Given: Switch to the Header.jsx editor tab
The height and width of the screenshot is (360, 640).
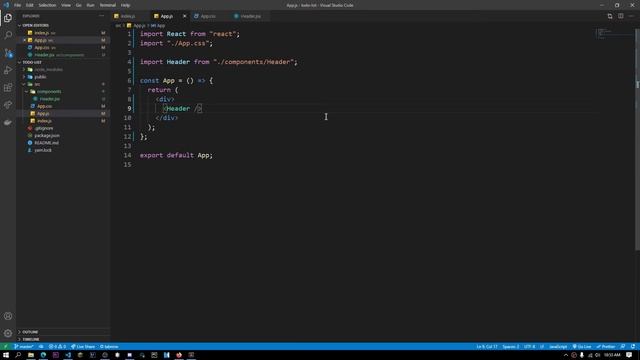Looking at the screenshot, I should pyautogui.click(x=250, y=16).
